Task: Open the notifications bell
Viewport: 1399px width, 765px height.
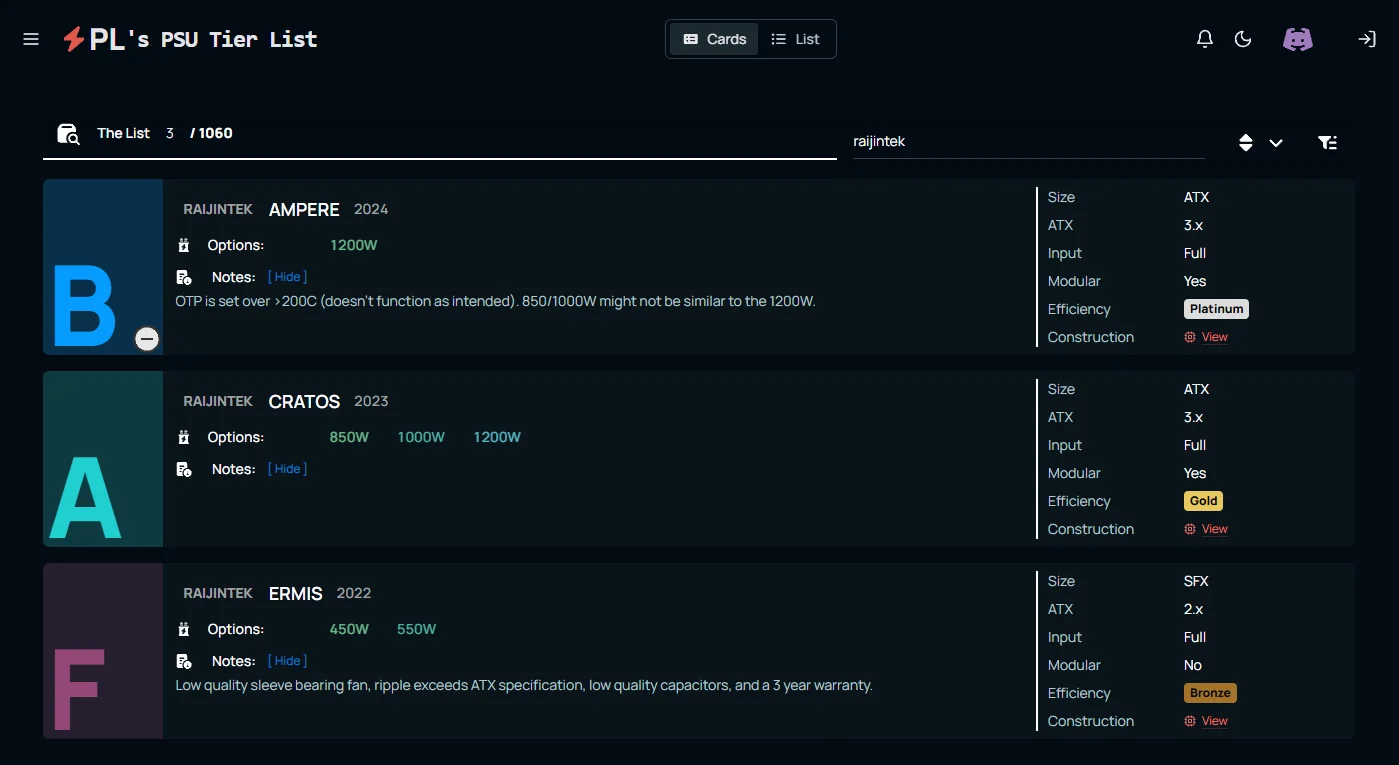Action: point(1205,39)
